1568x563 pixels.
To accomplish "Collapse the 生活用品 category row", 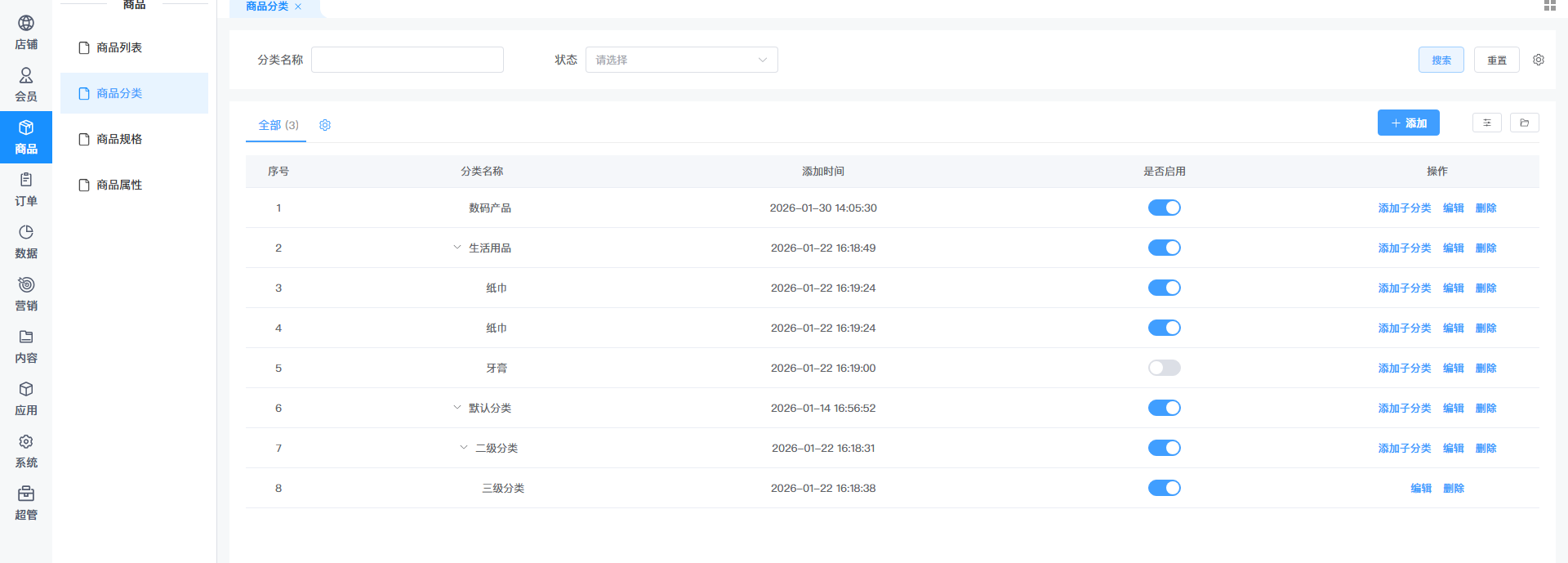I will click(457, 248).
